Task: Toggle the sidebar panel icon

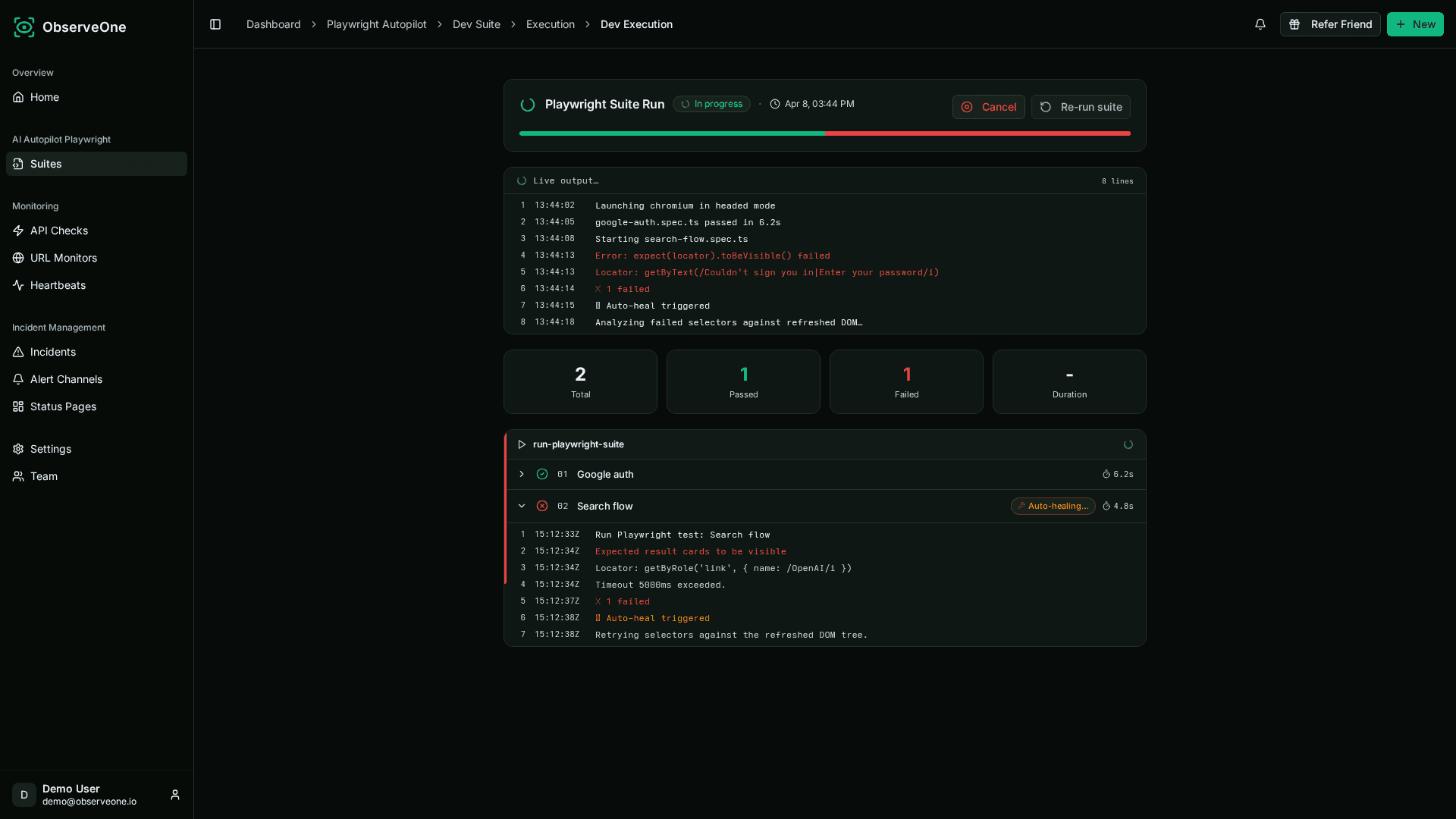Action: 215,24
